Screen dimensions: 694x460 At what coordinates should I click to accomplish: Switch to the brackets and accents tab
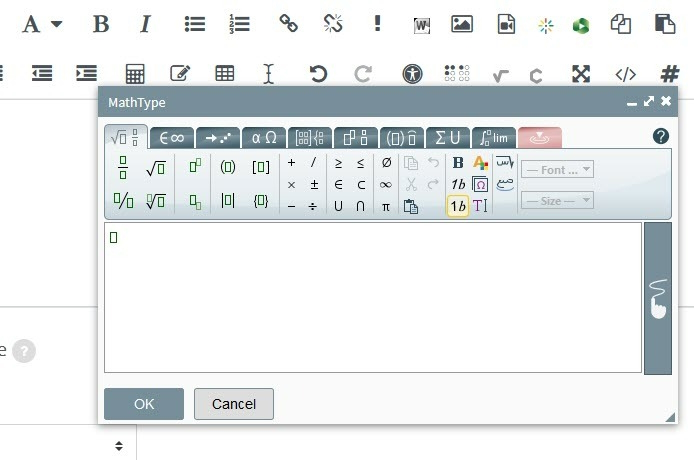[x=402, y=138]
